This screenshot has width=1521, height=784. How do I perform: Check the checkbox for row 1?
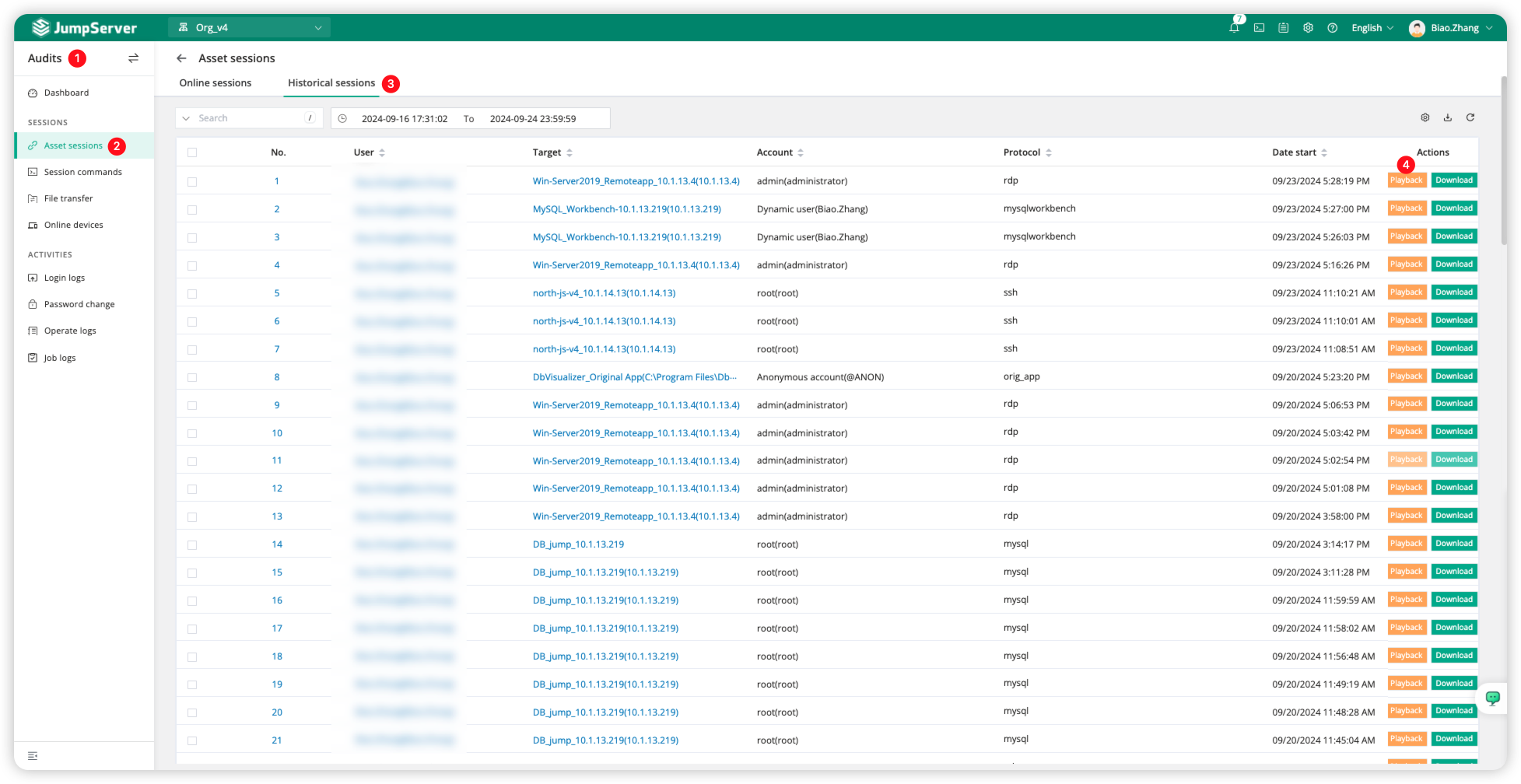click(x=192, y=181)
